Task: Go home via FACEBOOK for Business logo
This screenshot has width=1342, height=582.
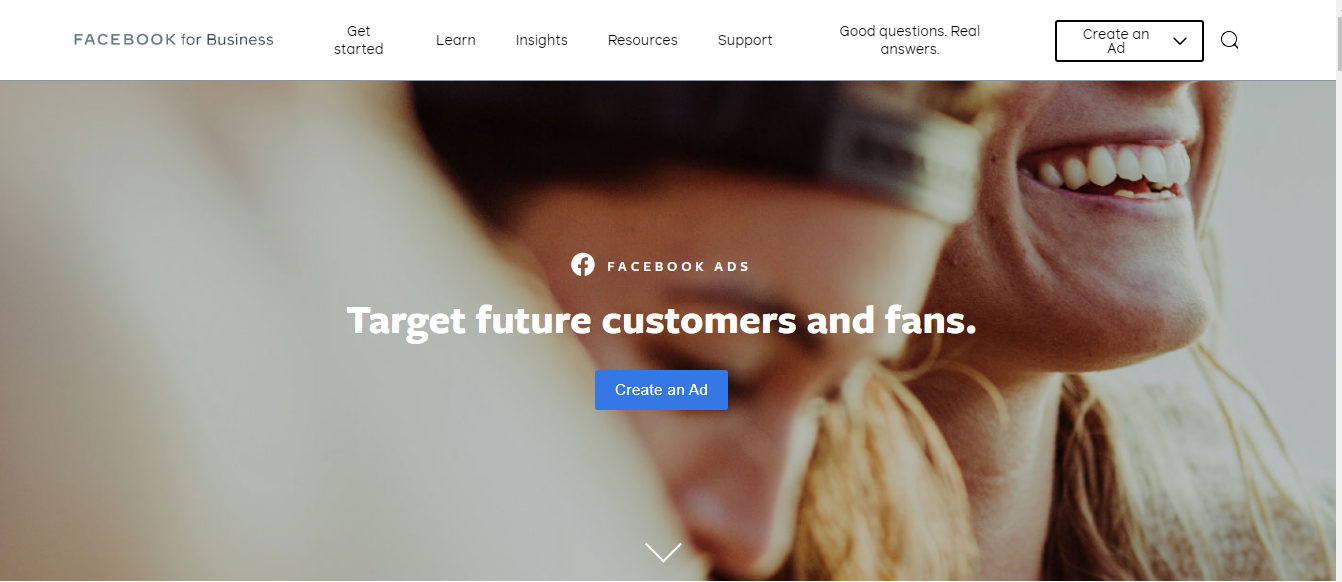Action: point(174,40)
